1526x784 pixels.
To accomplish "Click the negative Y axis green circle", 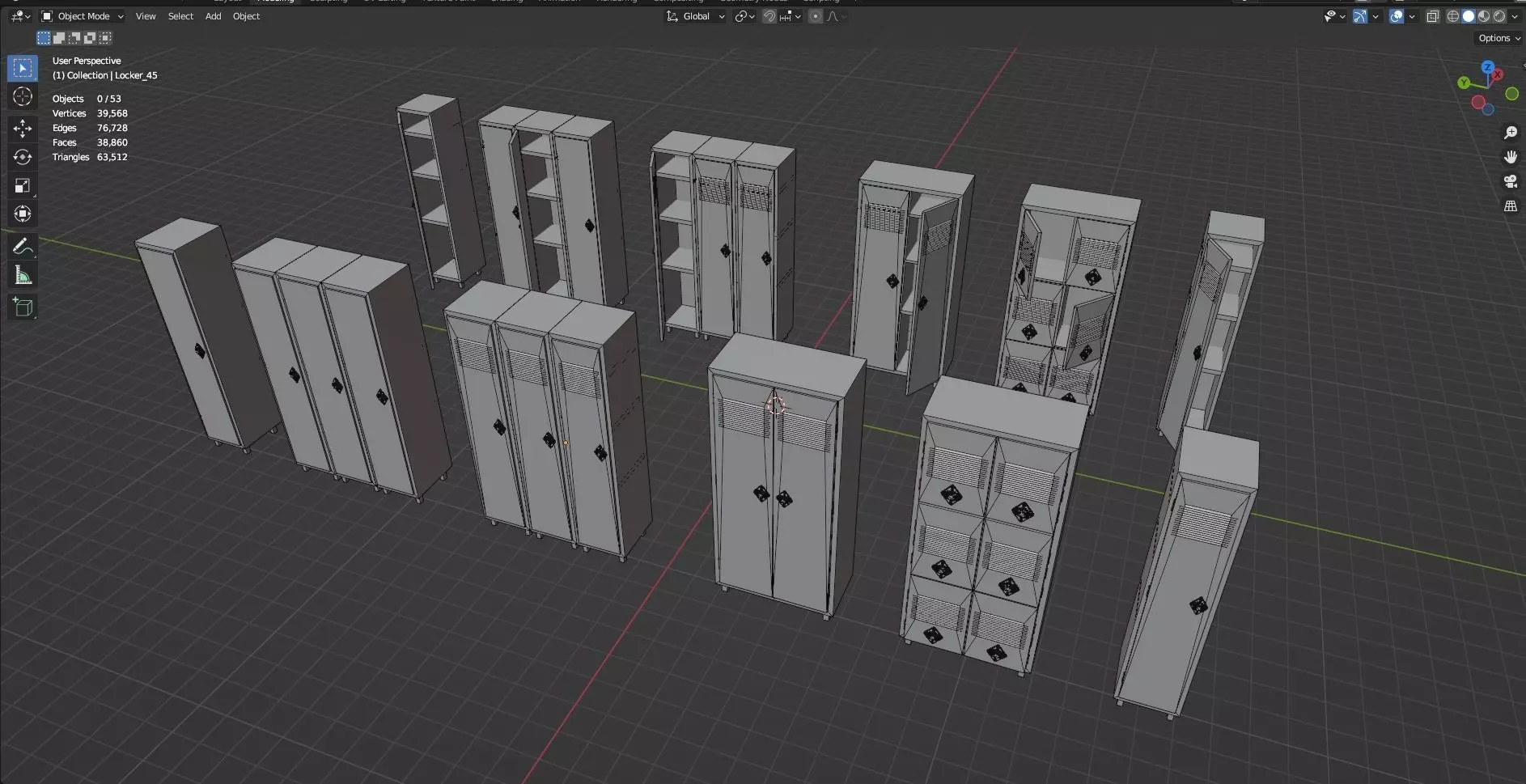I will [x=1511, y=94].
